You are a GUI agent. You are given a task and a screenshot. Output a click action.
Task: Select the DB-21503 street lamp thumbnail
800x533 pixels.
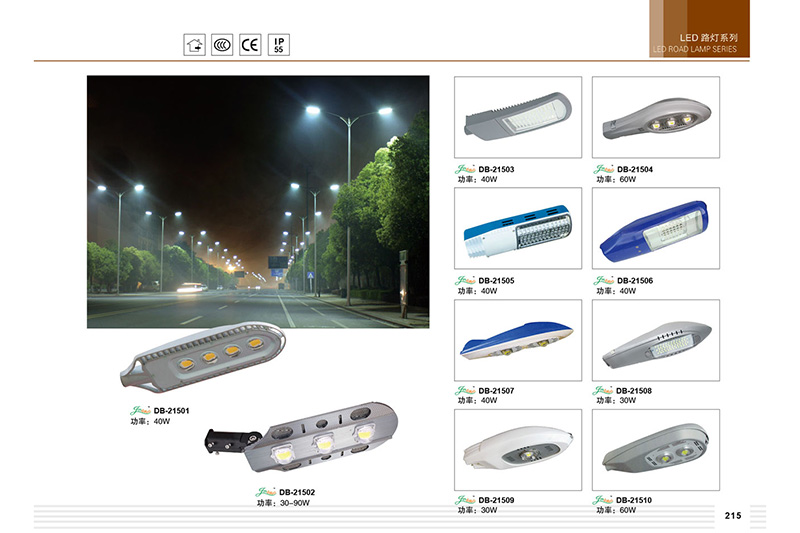[518, 117]
